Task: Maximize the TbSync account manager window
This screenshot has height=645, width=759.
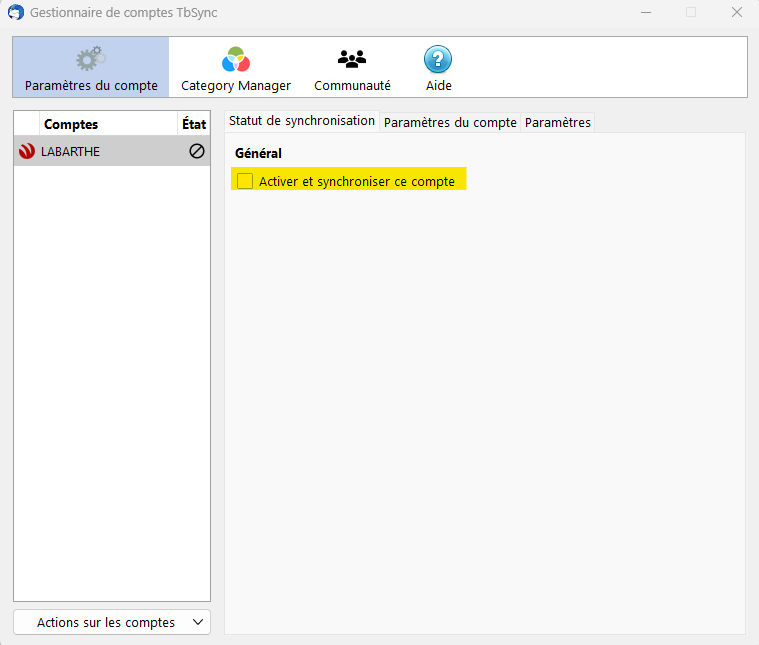Action: click(x=691, y=12)
